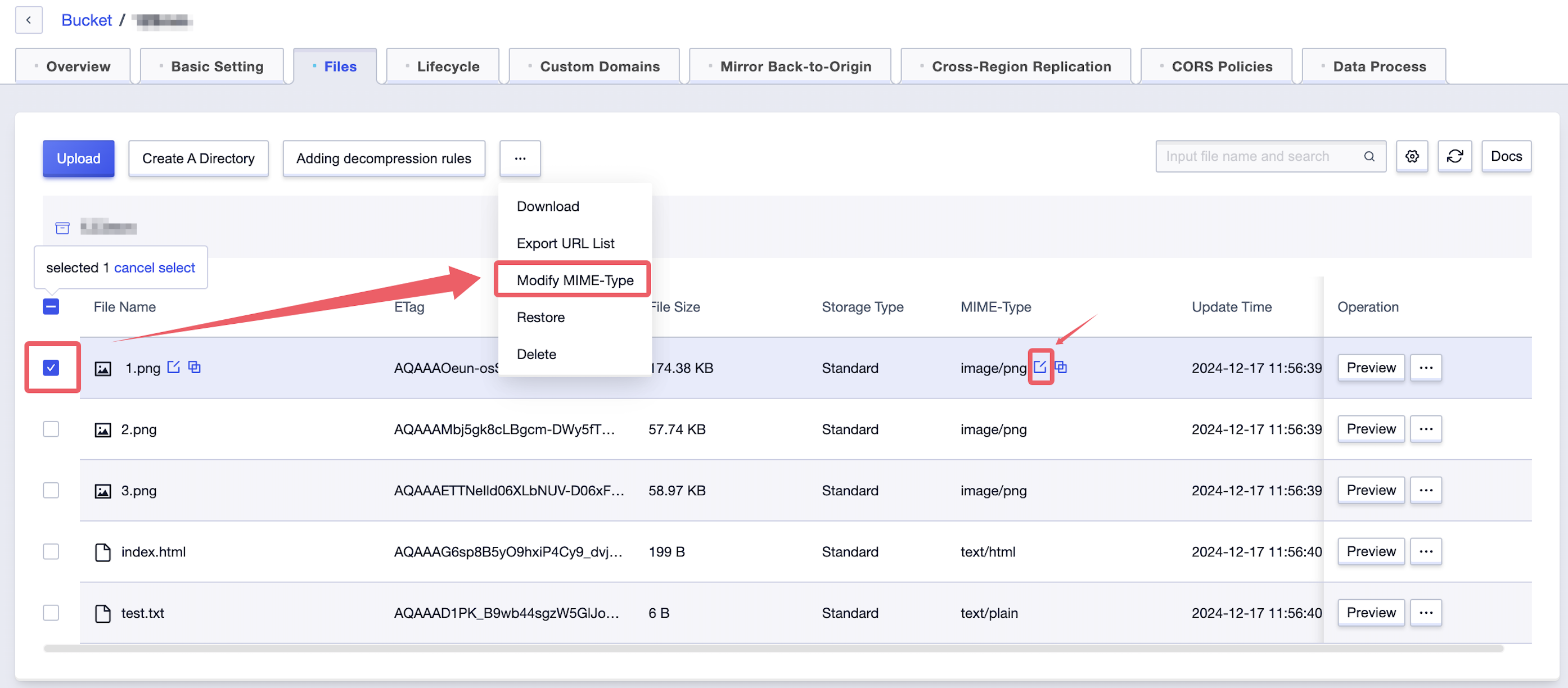Rename 1.png using the edit icon
The height and width of the screenshot is (688, 1568).
tap(173, 367)
